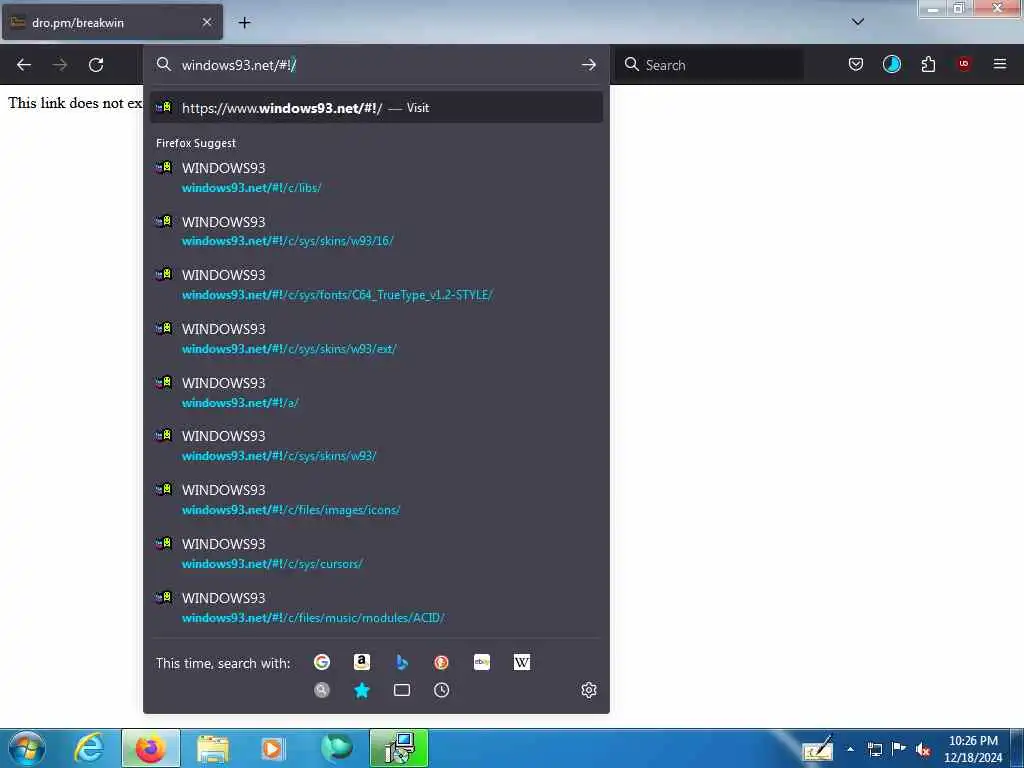The width and height of the screenshot is (1024, 768).
Task: Search bookmarks using the star icon
Action: point(361,690)
